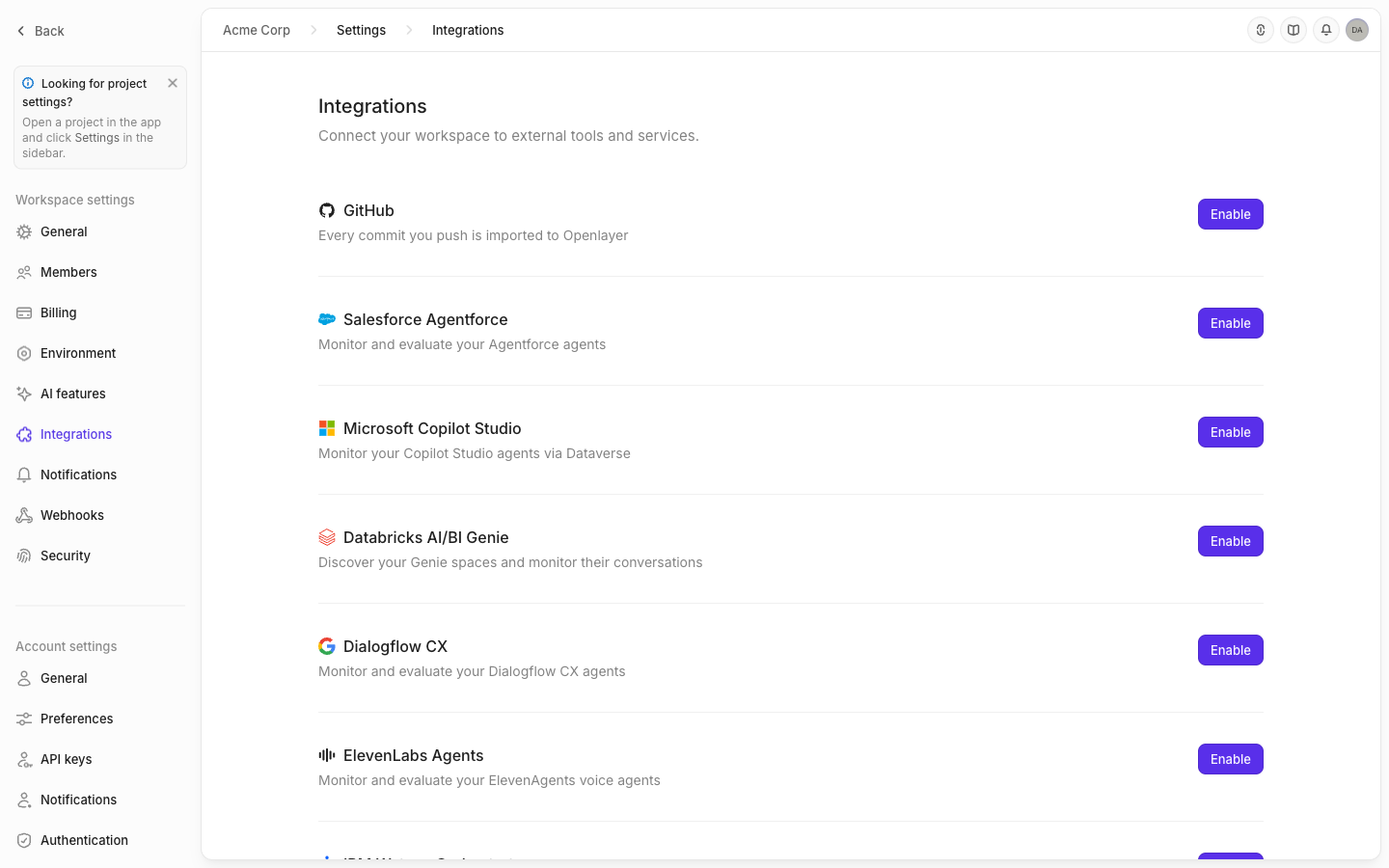Image resolution: width=1389 pixels, height=868 pixels.
Task: Click 'Every commit you push is imported' text
Action: tap(474, 235)
